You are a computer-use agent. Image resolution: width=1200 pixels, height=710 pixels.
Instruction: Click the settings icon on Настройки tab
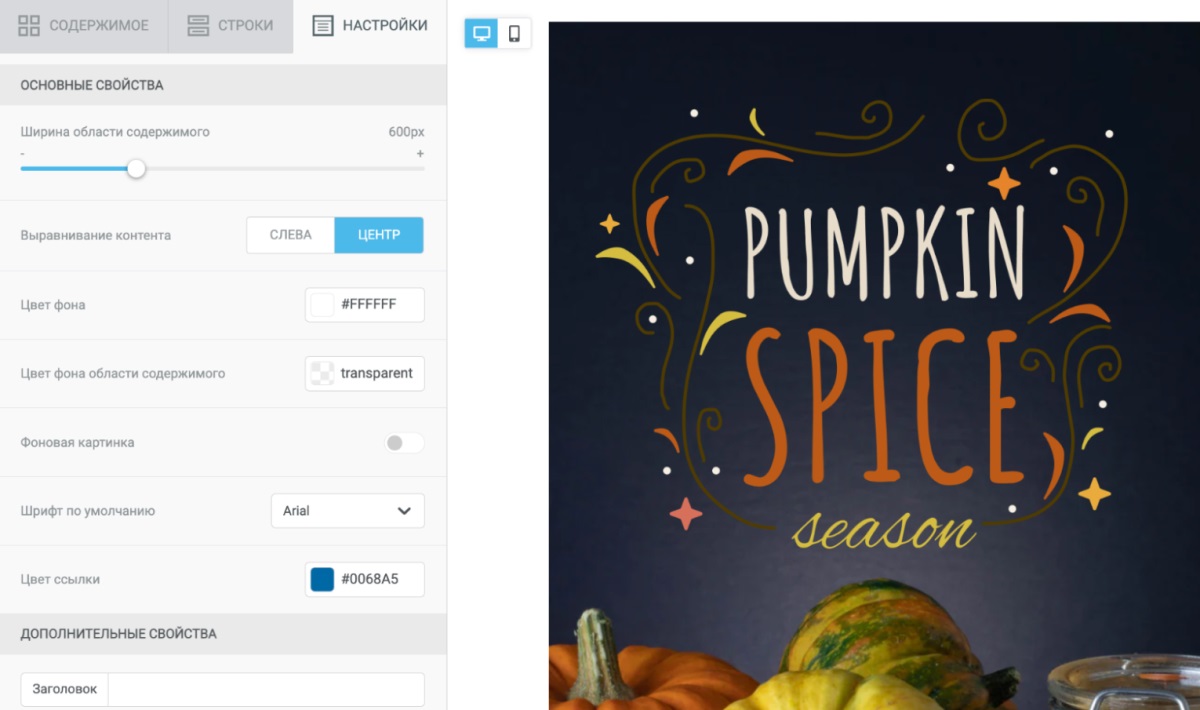click(x=322, y=26)
